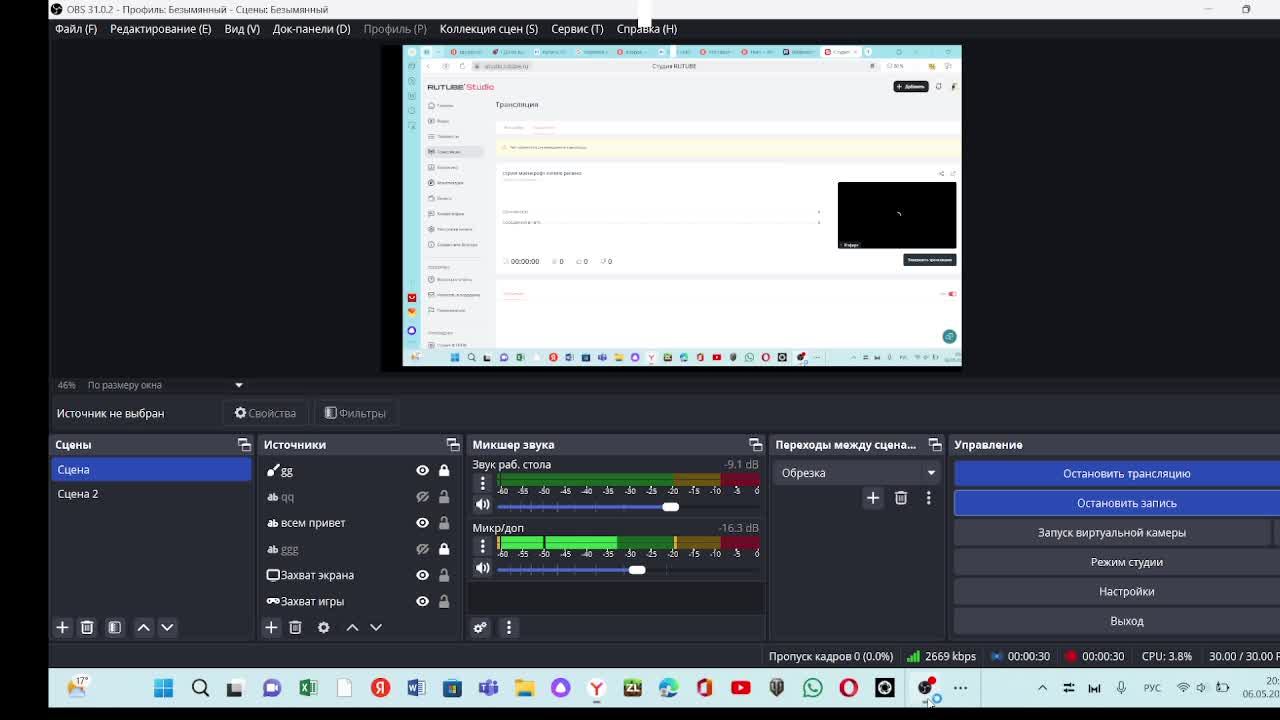Remove the selected source with the trash icon
1280x720 pixels.
point(295,627)
